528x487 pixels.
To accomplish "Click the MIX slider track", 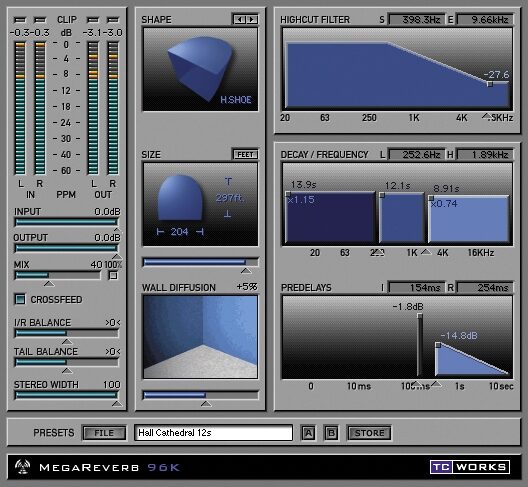I will click(x=58, y=275).
